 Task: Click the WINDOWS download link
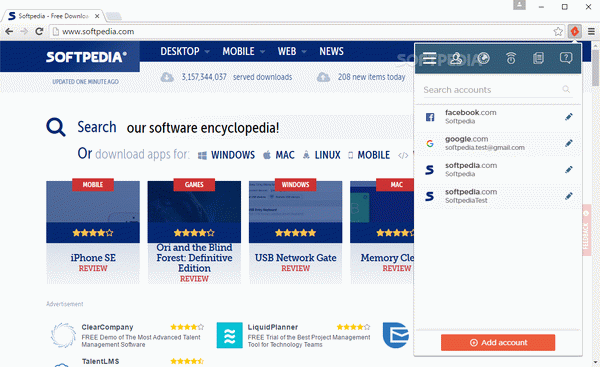pyautogui.click(x=226, y=155)
